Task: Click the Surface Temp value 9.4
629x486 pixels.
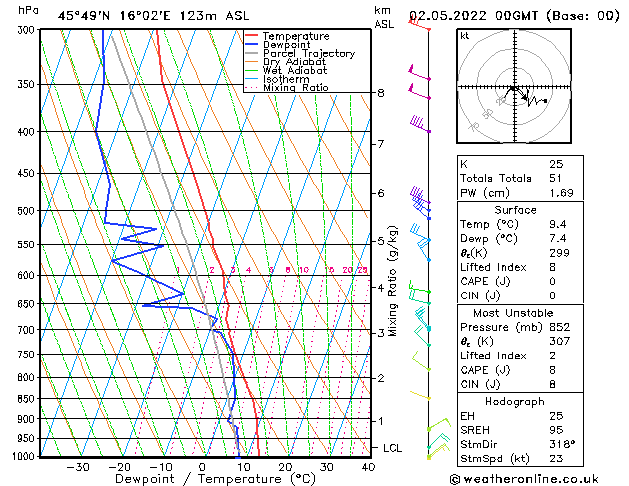Action: (x=558, y=225)
